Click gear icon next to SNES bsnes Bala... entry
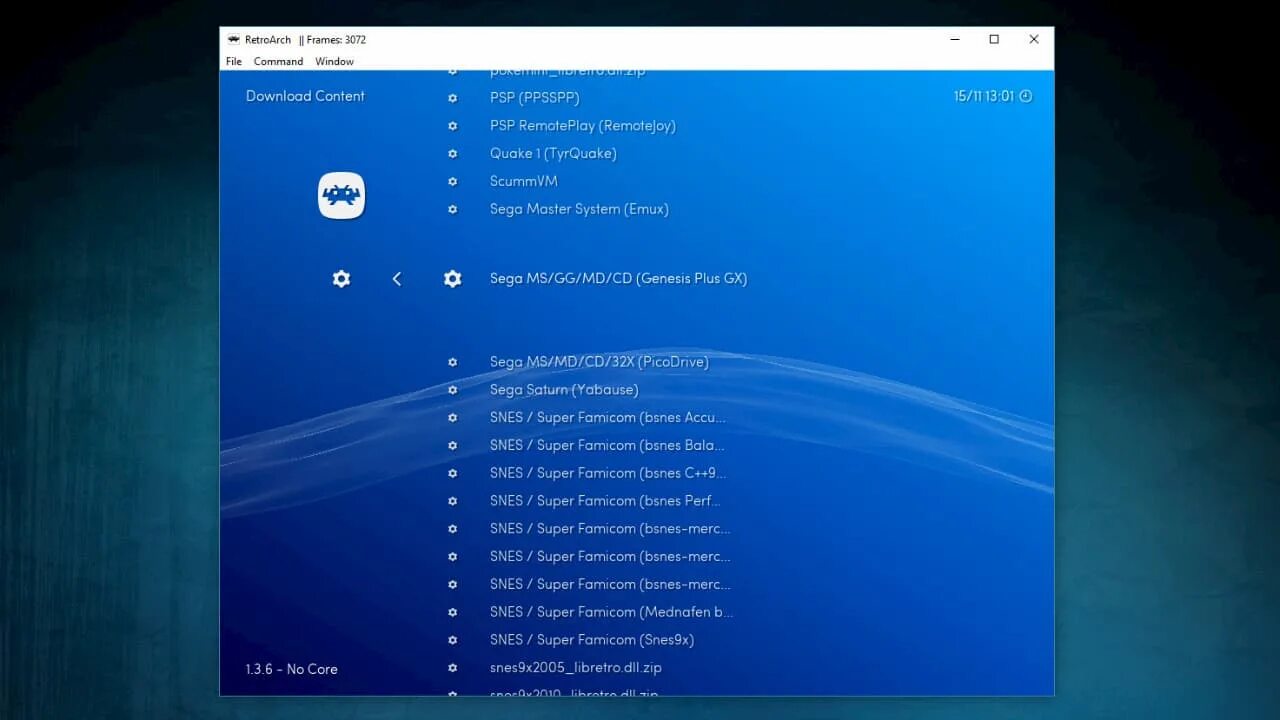 pyautogui.click(x=452, y=446)
